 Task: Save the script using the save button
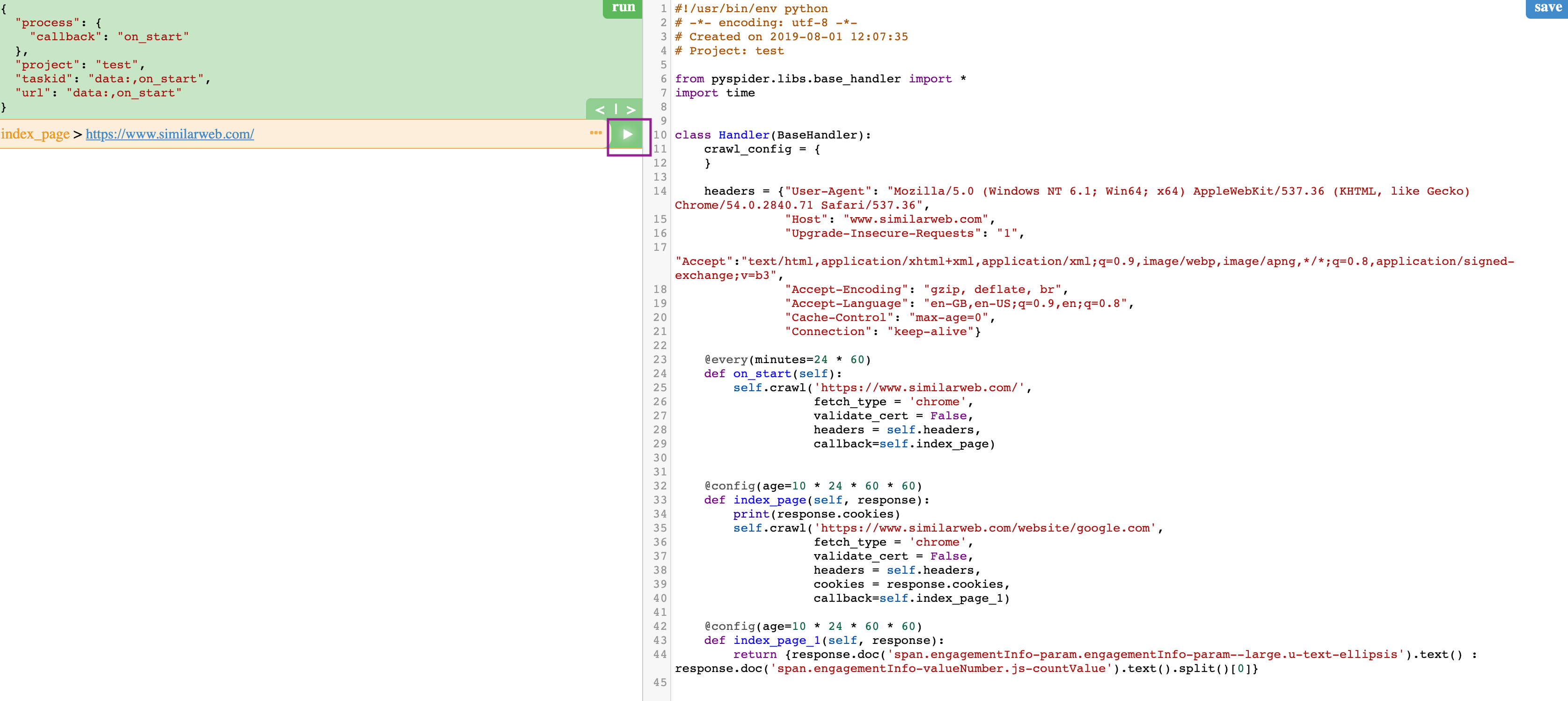click(1546, 8)
